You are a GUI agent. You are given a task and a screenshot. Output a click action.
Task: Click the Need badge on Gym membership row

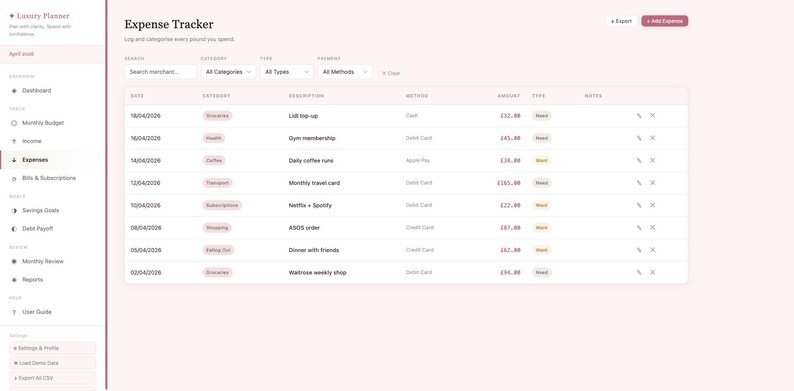point(542,138)
